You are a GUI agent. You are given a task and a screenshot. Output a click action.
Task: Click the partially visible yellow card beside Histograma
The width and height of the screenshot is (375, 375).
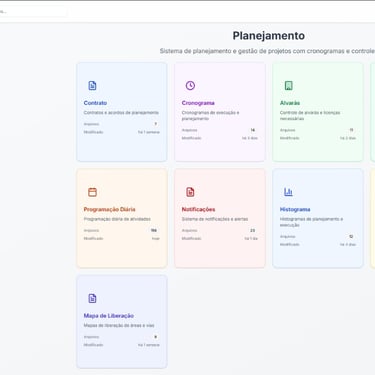(373, 218)
